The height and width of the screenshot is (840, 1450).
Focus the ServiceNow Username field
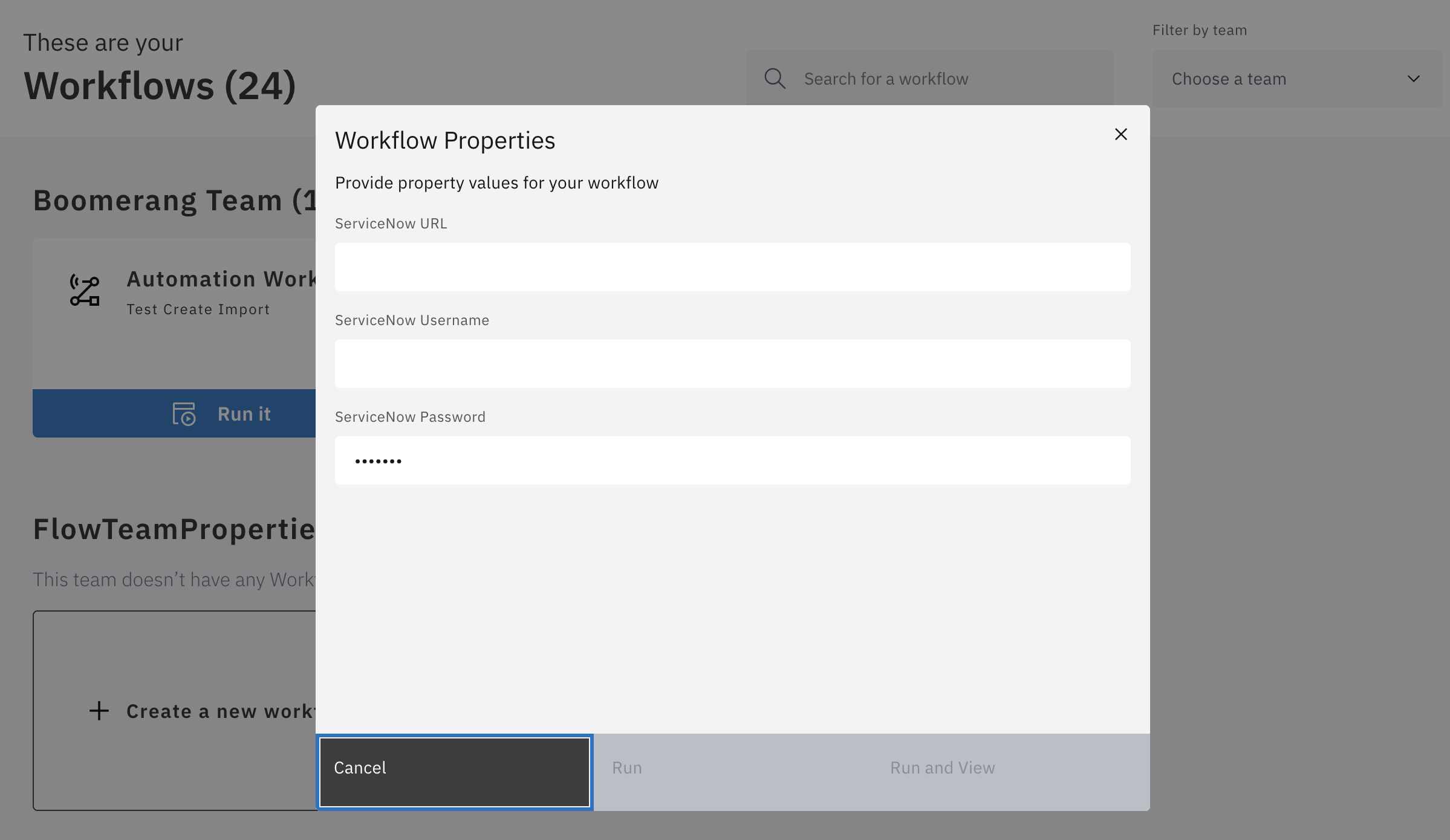point(732,364)
